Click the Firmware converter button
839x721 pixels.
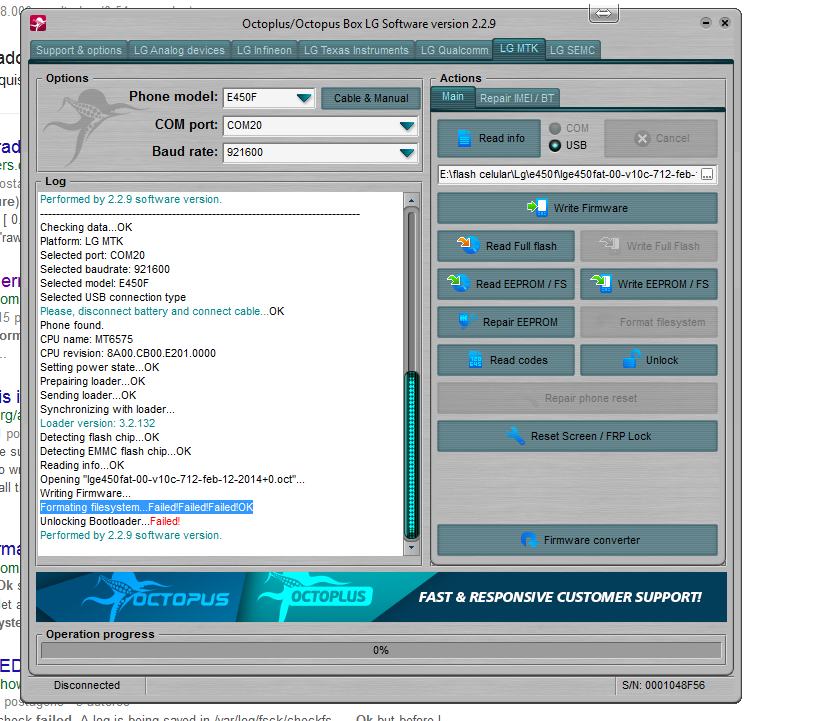tap(577, 540)
